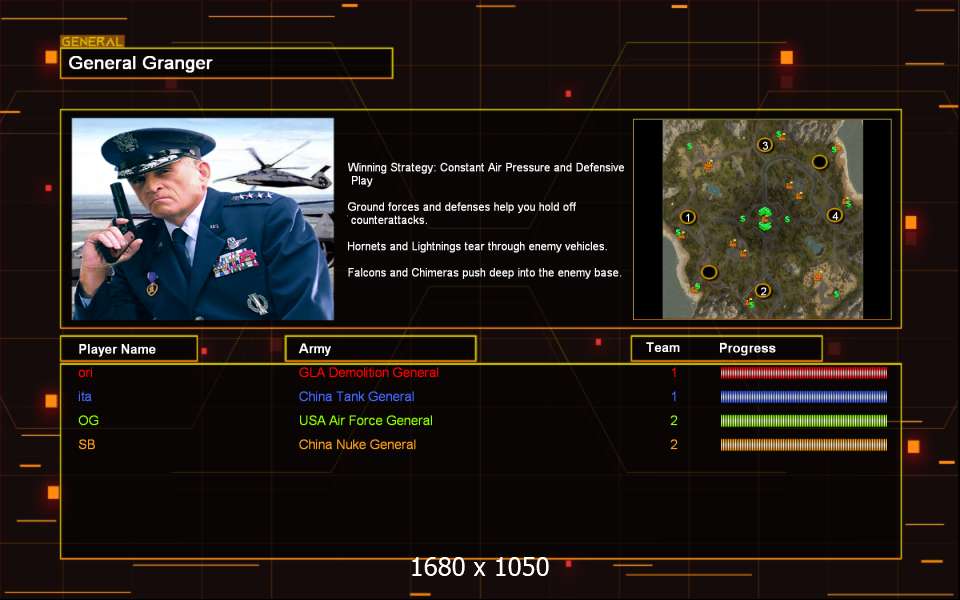Screen dimensions: 960x600
Task: Click the yellow GENERAL label tag
Action: (x=92, y=42)
